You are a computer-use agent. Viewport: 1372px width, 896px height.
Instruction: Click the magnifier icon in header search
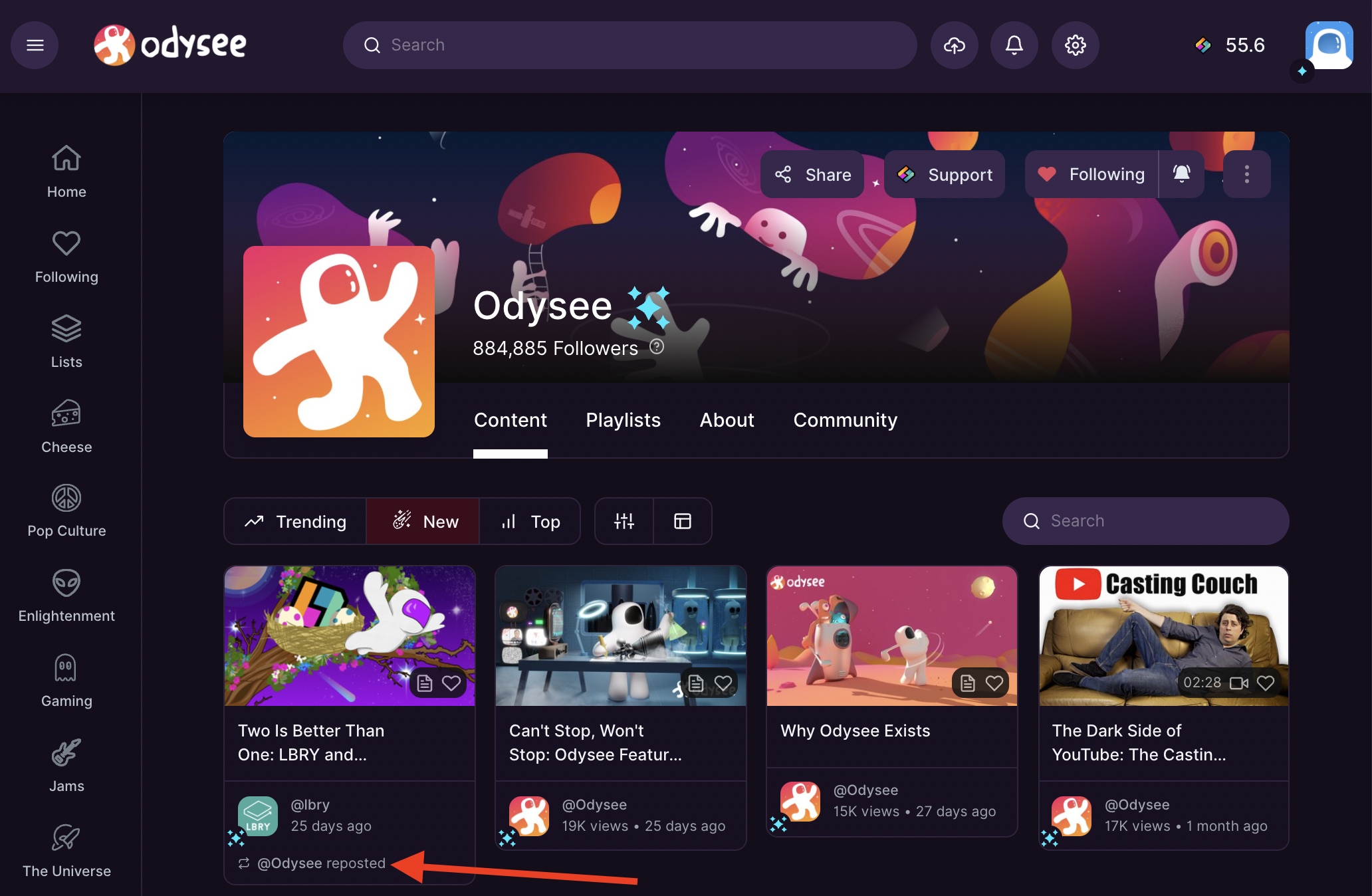372,45
